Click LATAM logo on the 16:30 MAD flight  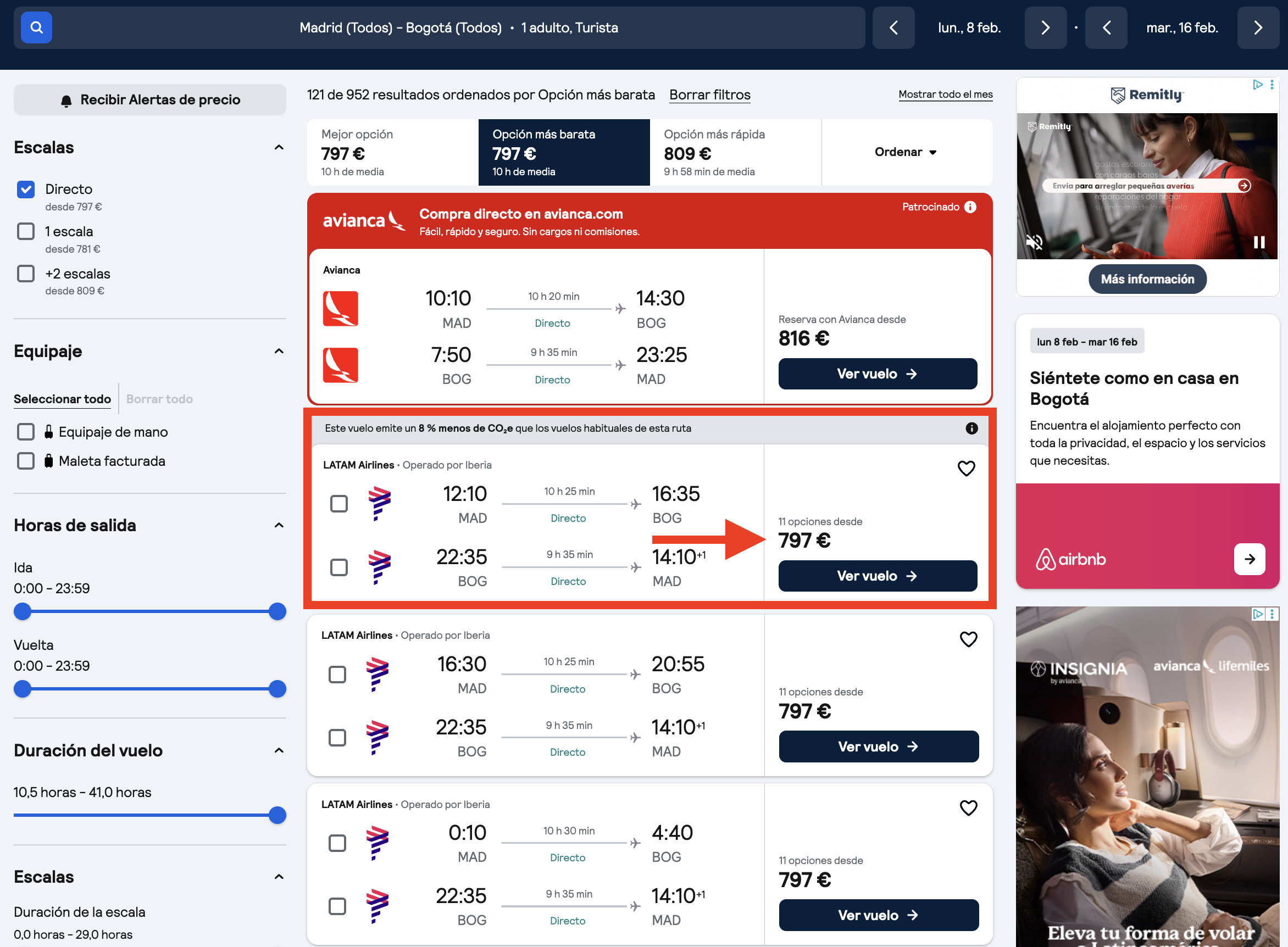[x=377, y=673]
